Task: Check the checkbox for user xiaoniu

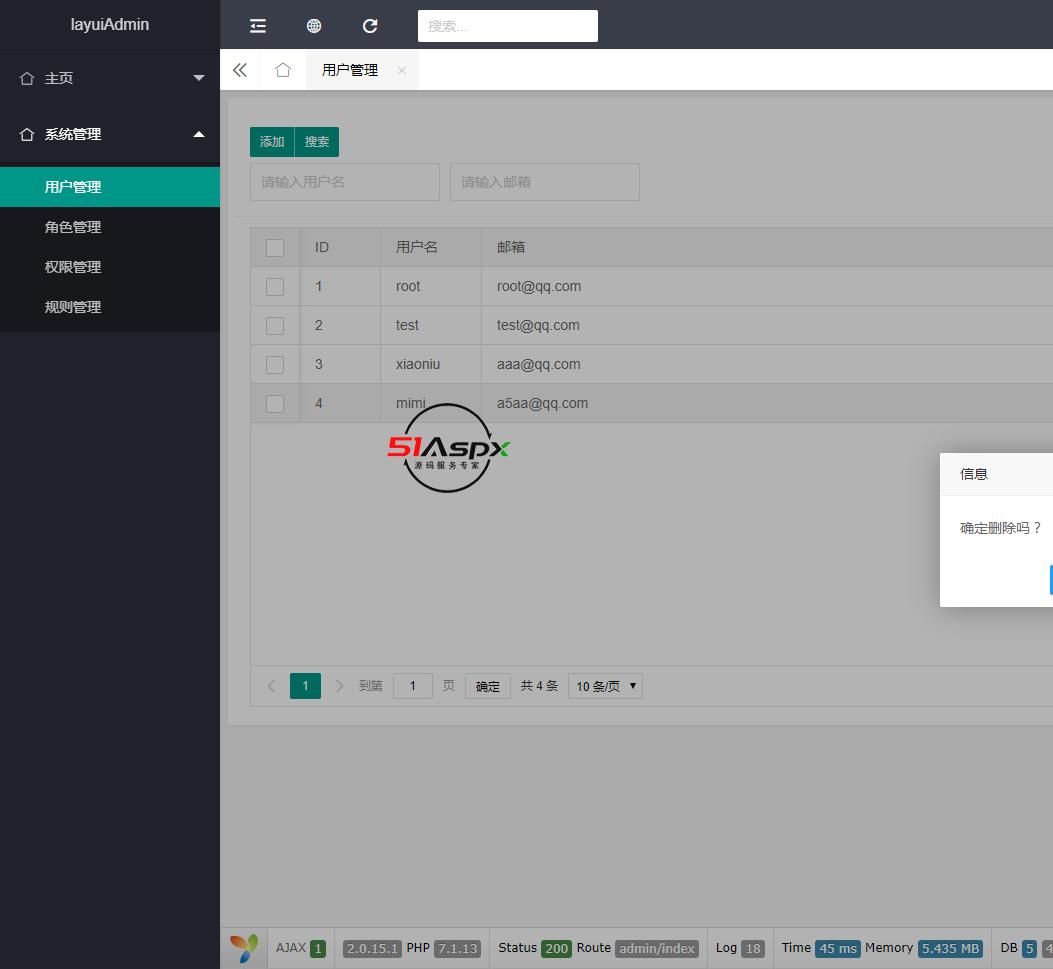Action: point(275,365)
